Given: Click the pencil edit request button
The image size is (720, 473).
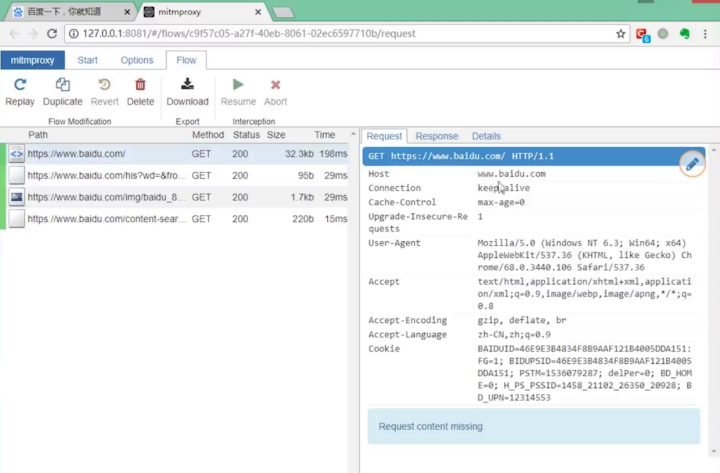Looking at the screenshot, I should pos(692,163).
